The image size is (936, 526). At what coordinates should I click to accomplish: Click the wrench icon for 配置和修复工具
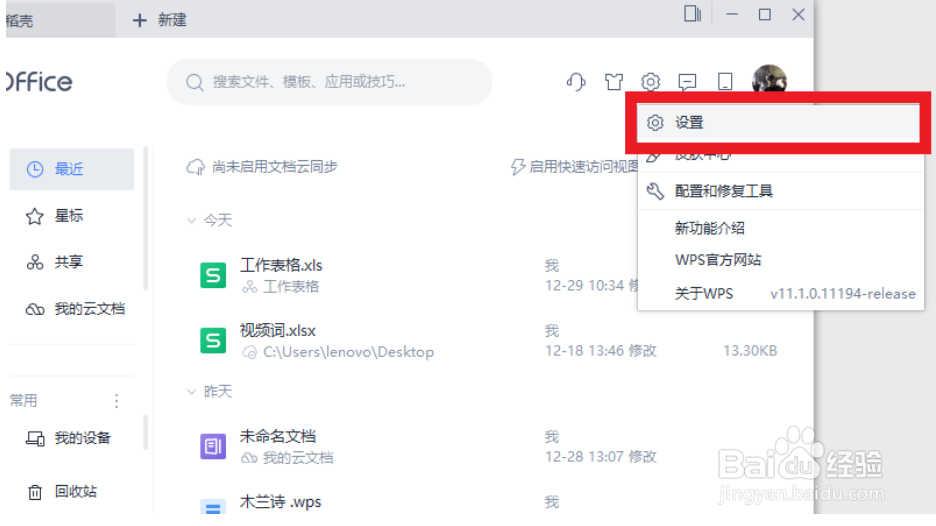point(655,191)
